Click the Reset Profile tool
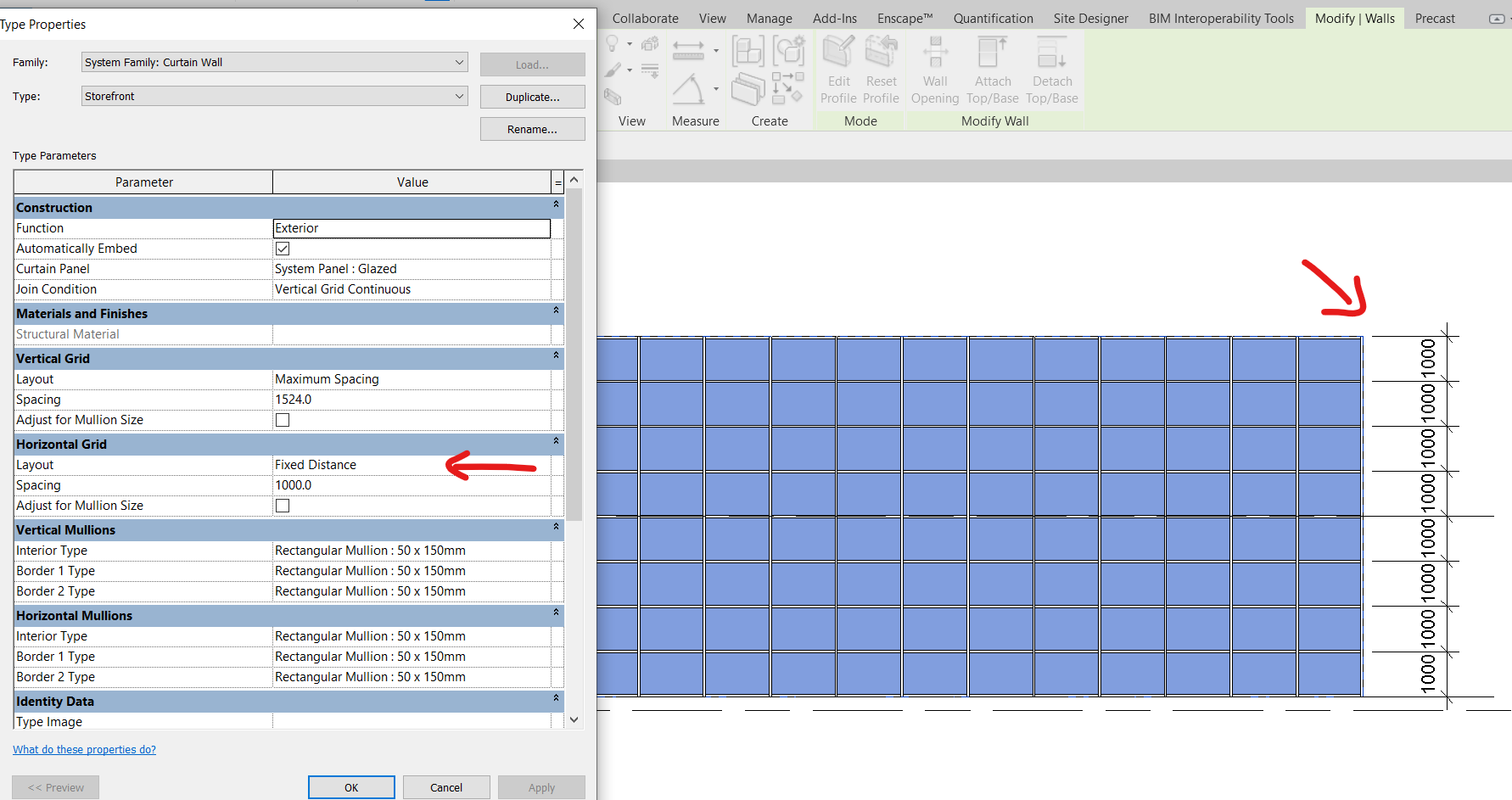1512x800 pixels. coord(881,70)
